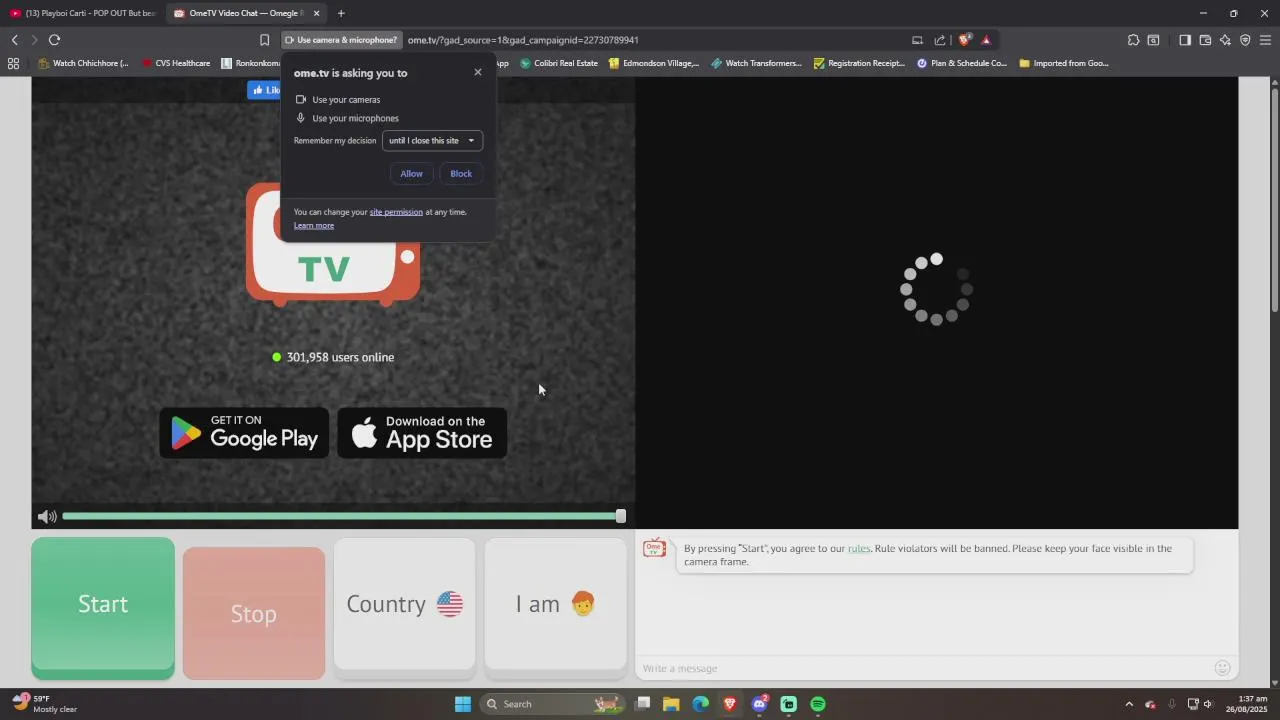
Task: Open Microsoft Edge from taskbar
Action: [x=700, y=704]
